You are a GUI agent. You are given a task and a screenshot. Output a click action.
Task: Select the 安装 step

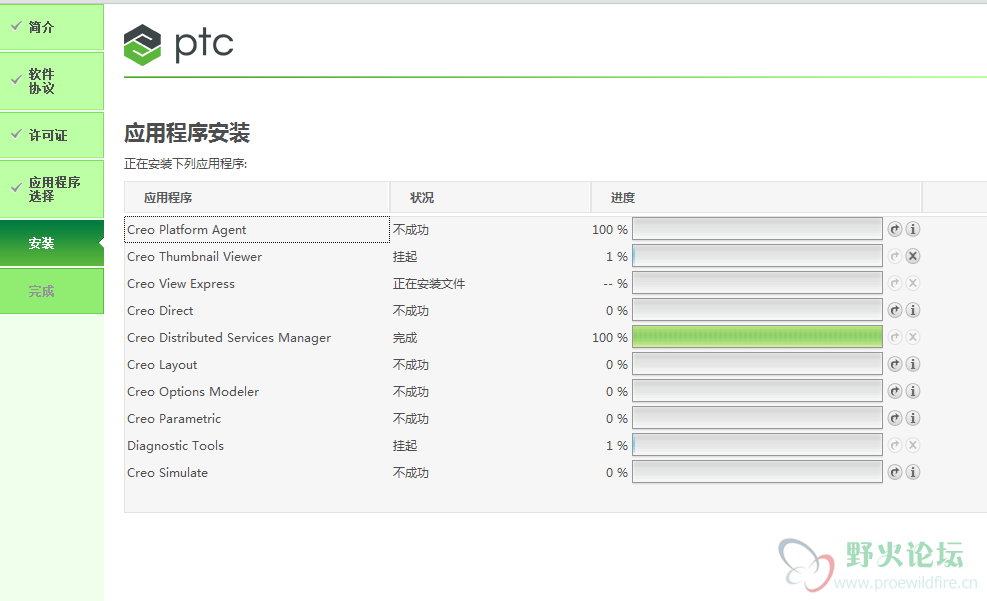52,243
